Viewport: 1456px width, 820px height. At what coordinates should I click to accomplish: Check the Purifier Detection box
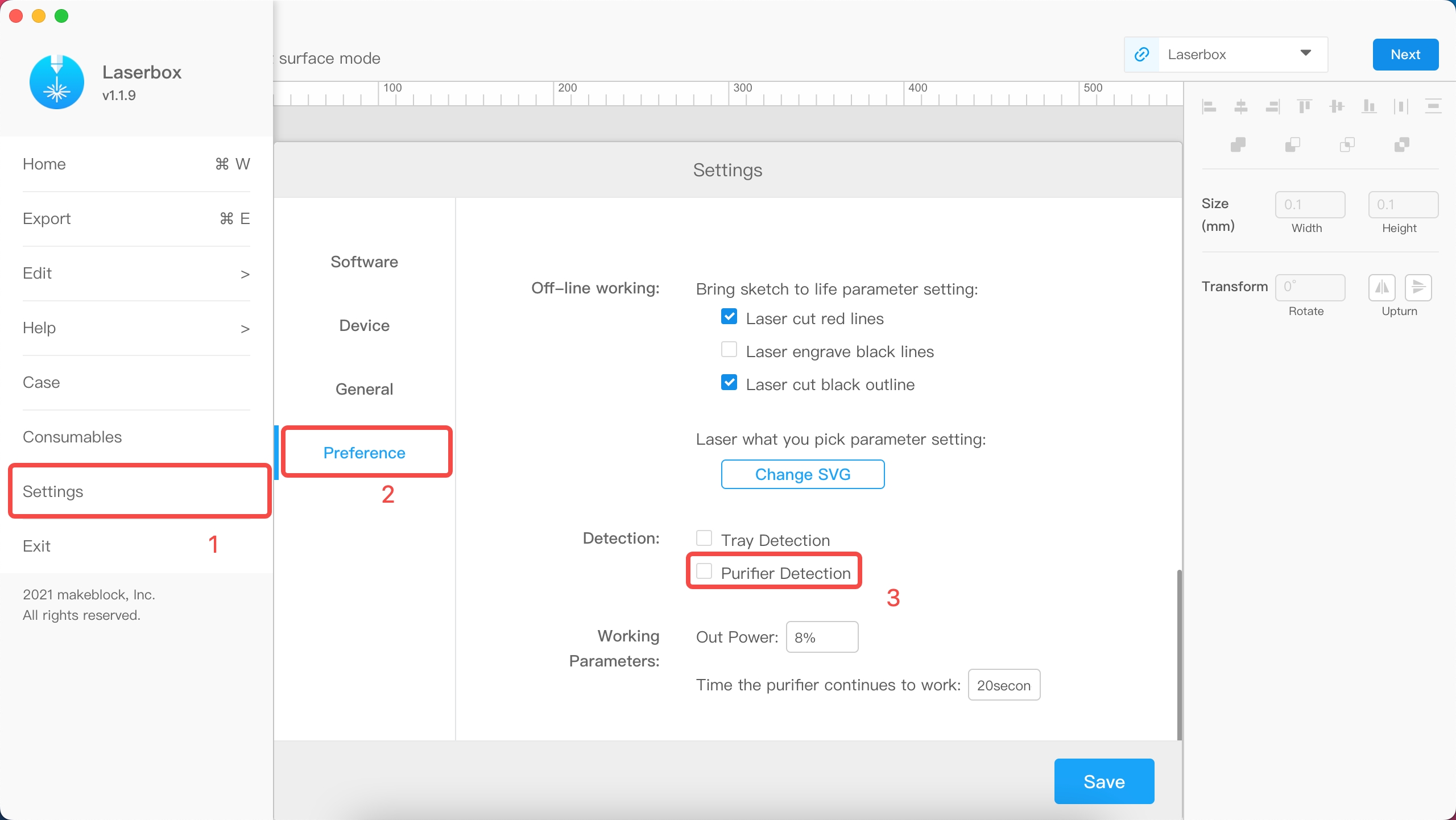click(704, 571)
